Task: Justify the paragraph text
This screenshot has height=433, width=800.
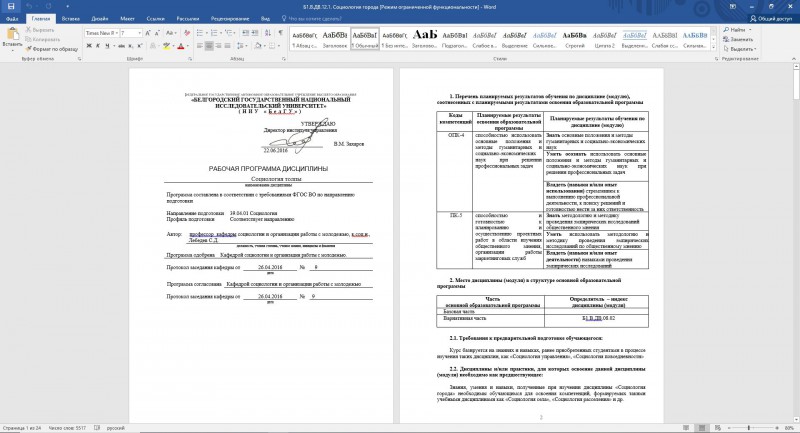Action: 228,46
